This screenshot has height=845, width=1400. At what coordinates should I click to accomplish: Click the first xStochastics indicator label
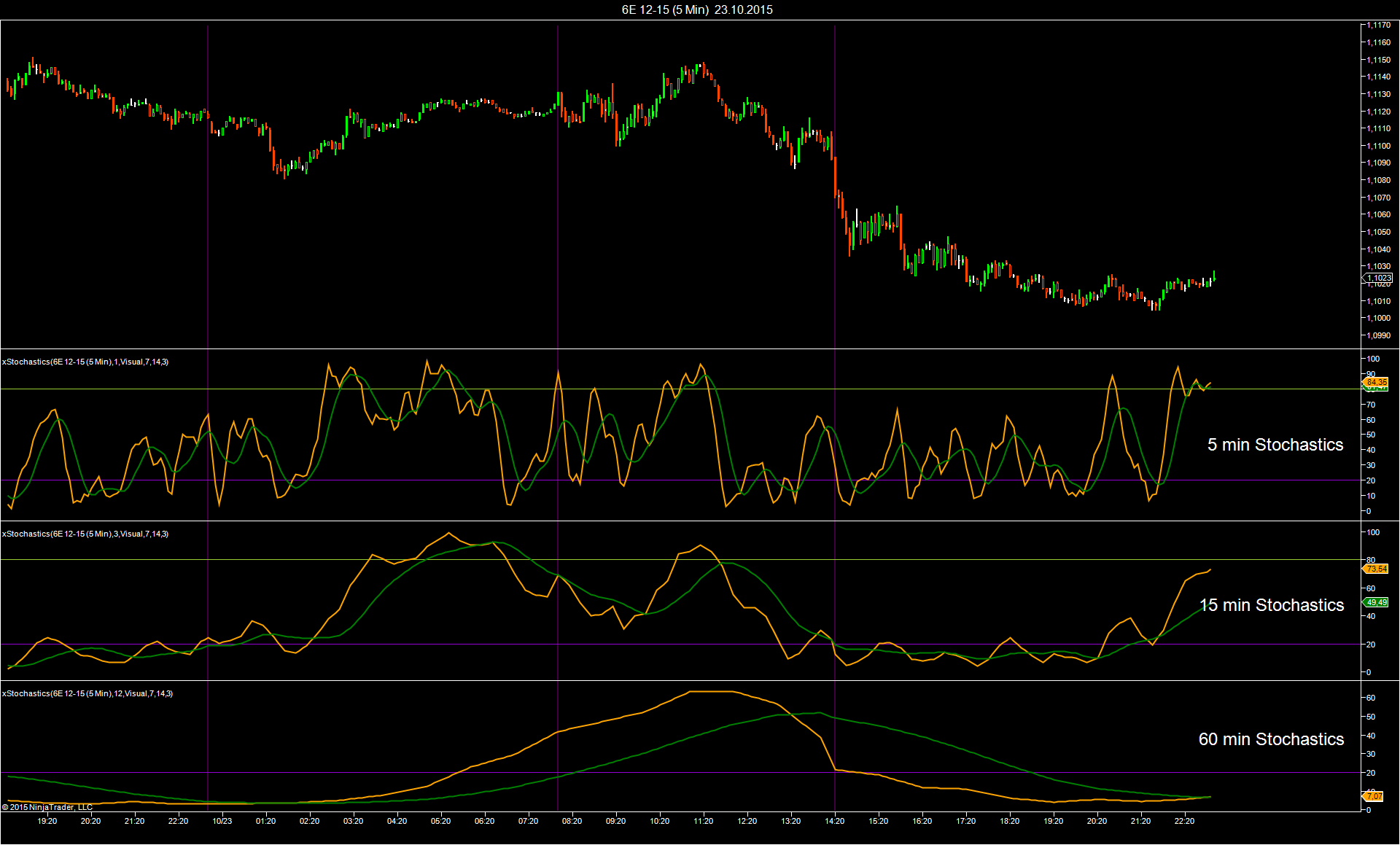(x=85, y=362)
